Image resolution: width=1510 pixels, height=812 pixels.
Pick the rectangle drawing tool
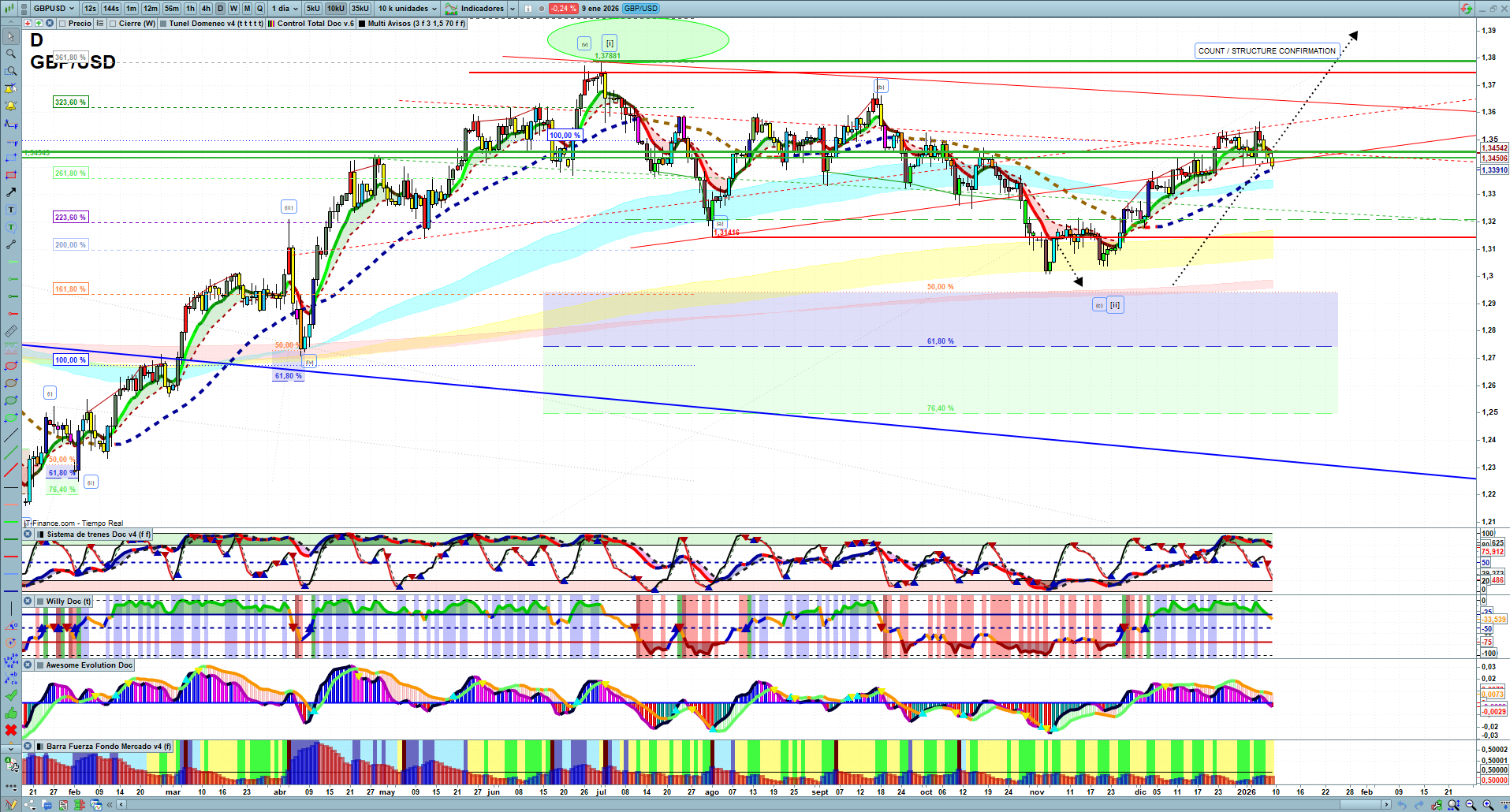click(x=10, y=175)
